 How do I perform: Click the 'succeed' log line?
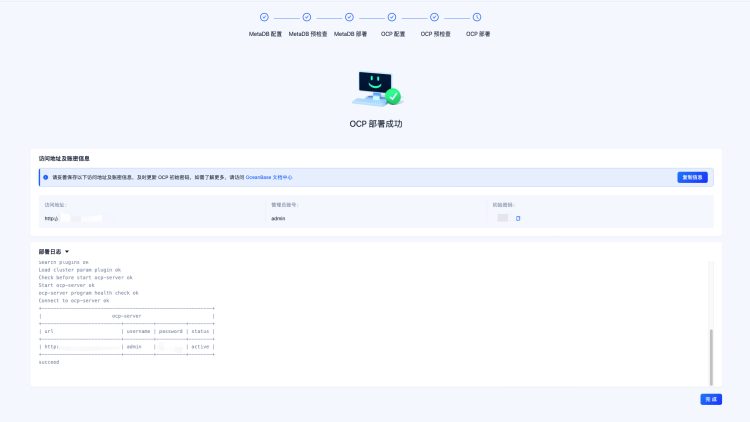49,362
